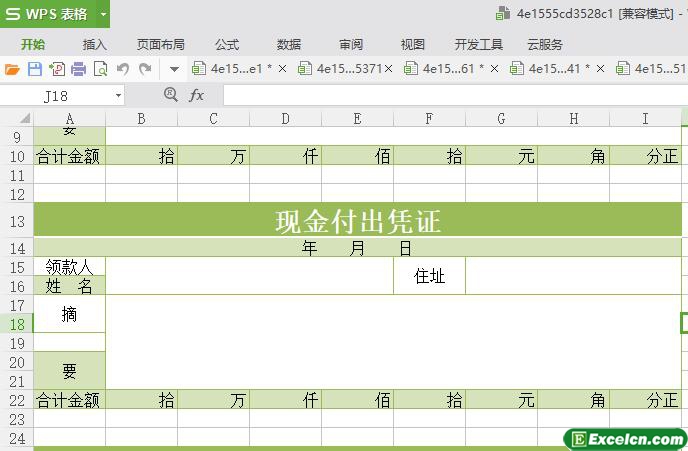Open the Name Box dropdown arrow
Screen dimensions: 688x451
click(118, 96)
